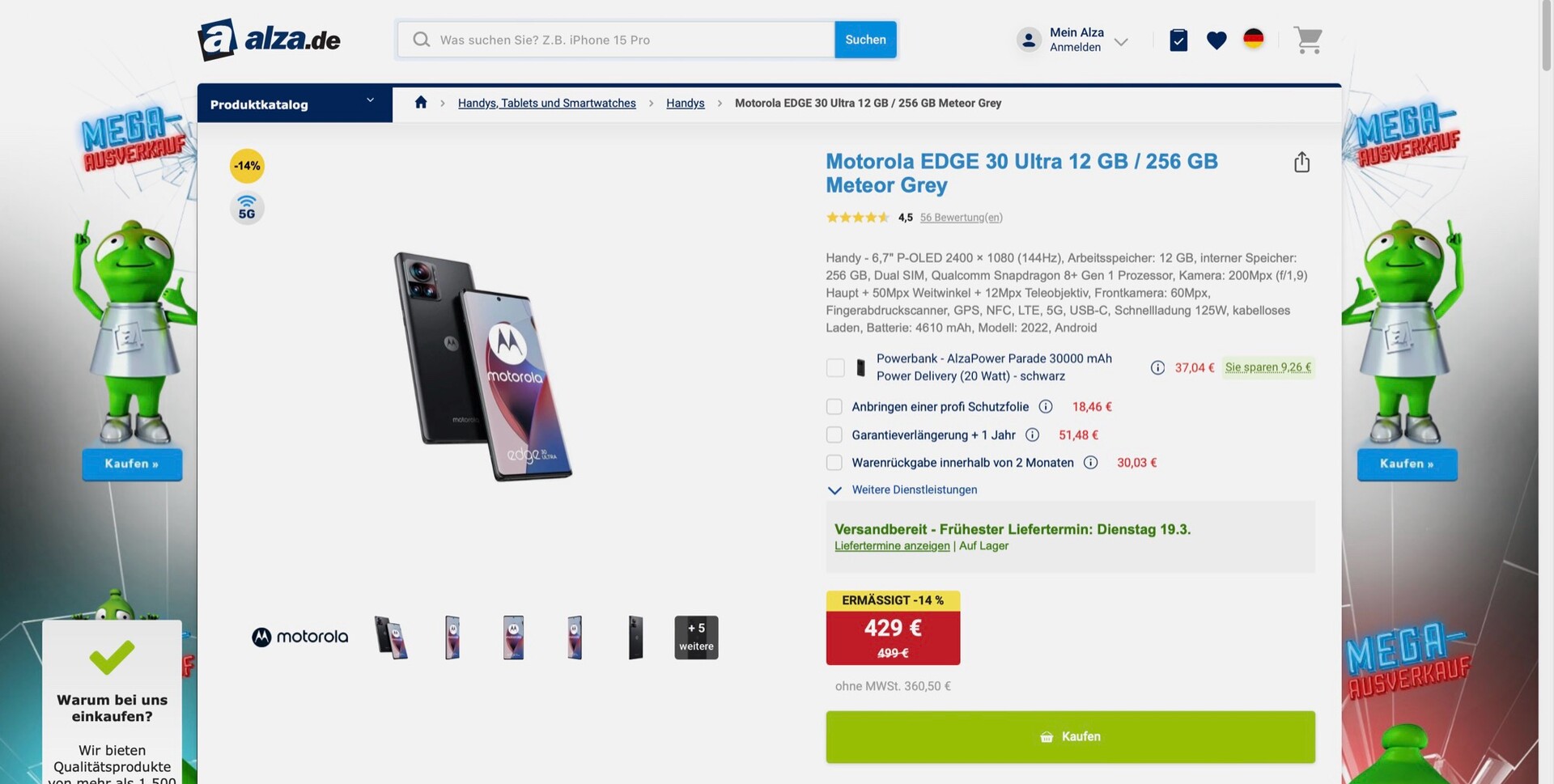Click info icon next to Warenrückgabe
Viewport: 1554px width, 784px height.
click(x=1090, y=463)
